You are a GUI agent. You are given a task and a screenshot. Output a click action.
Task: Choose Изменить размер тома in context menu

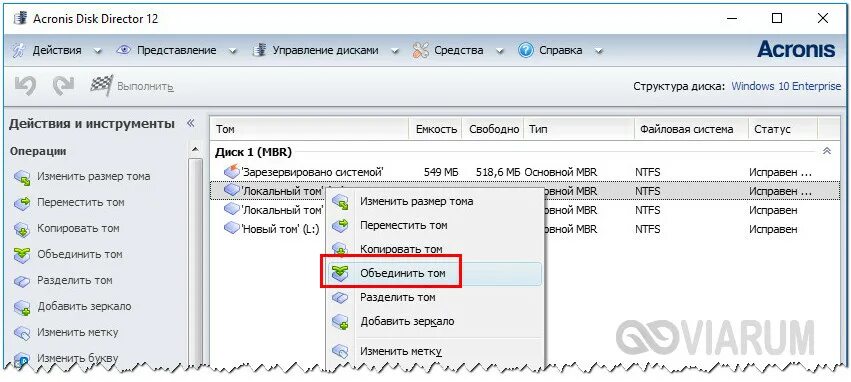coord(434,201)
